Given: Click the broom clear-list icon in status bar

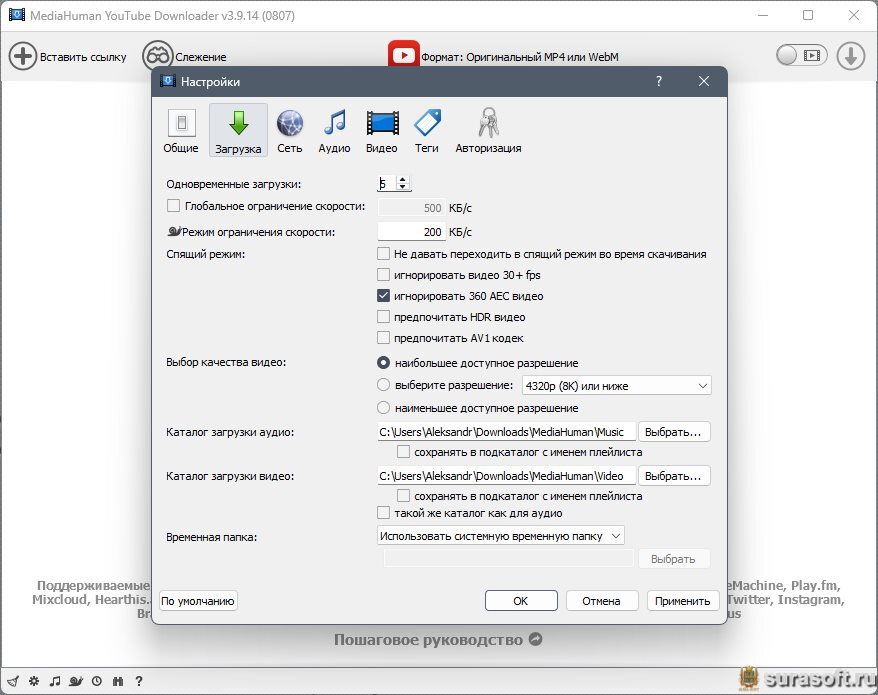Looking at the screenshot, I should 13,681.
